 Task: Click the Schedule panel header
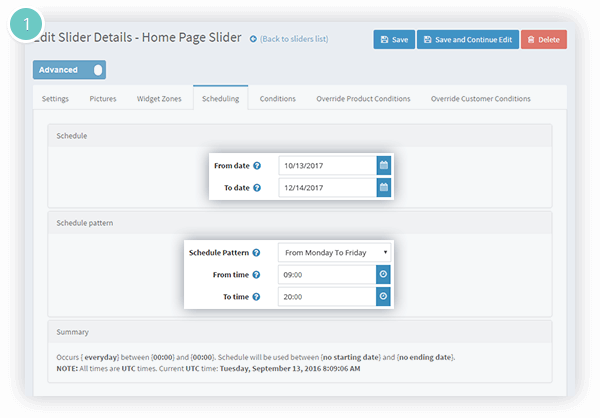(x=300, y=136)
